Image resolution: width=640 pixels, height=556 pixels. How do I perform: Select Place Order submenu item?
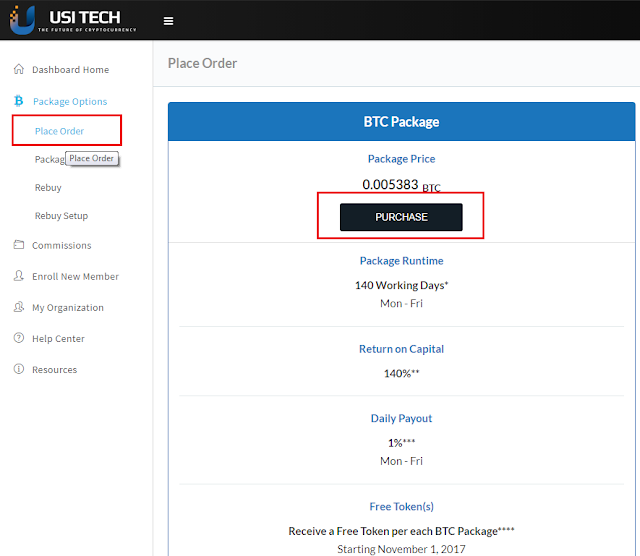coord(59,131)
